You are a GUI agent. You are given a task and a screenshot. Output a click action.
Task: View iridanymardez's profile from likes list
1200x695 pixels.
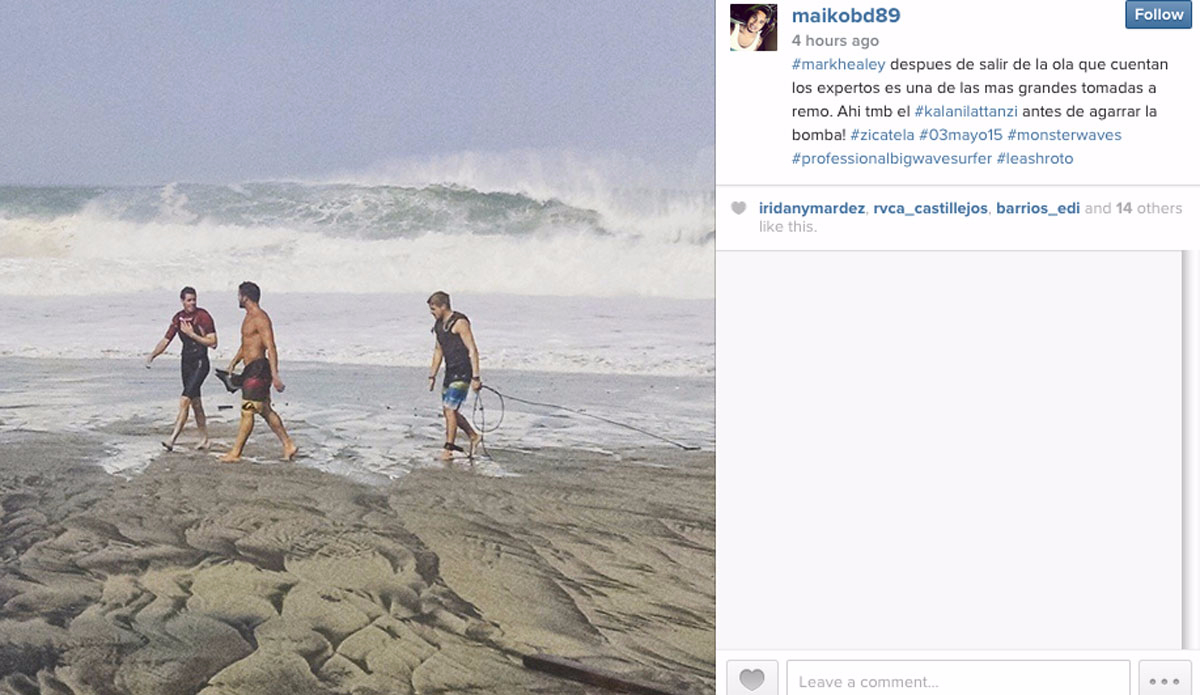tap(811, 208)
